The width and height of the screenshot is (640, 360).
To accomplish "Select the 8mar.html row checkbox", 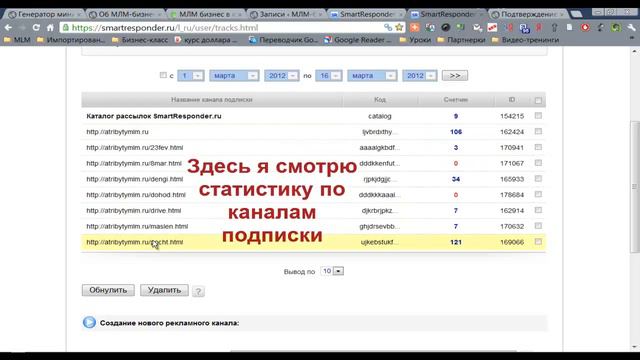I will click(x=538, y=163).
